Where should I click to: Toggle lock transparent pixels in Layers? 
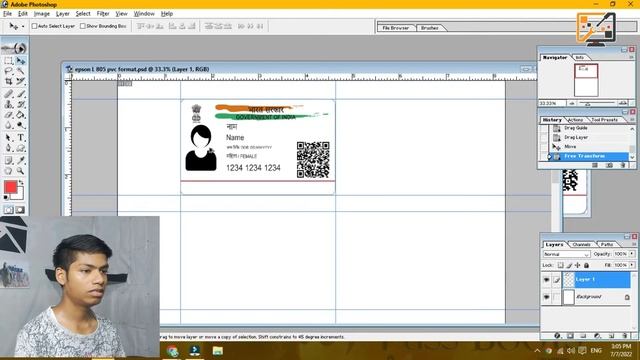561,265
